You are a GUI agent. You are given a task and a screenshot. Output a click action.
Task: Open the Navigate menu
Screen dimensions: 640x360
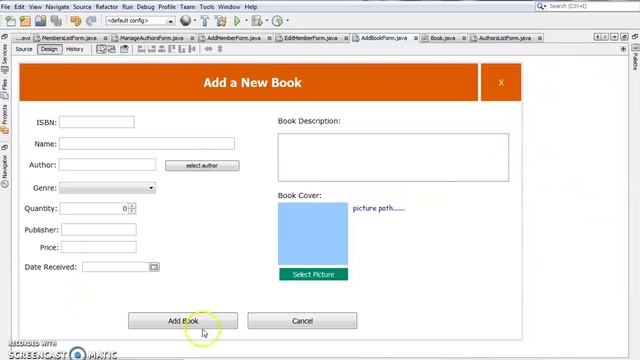point(57,7)
